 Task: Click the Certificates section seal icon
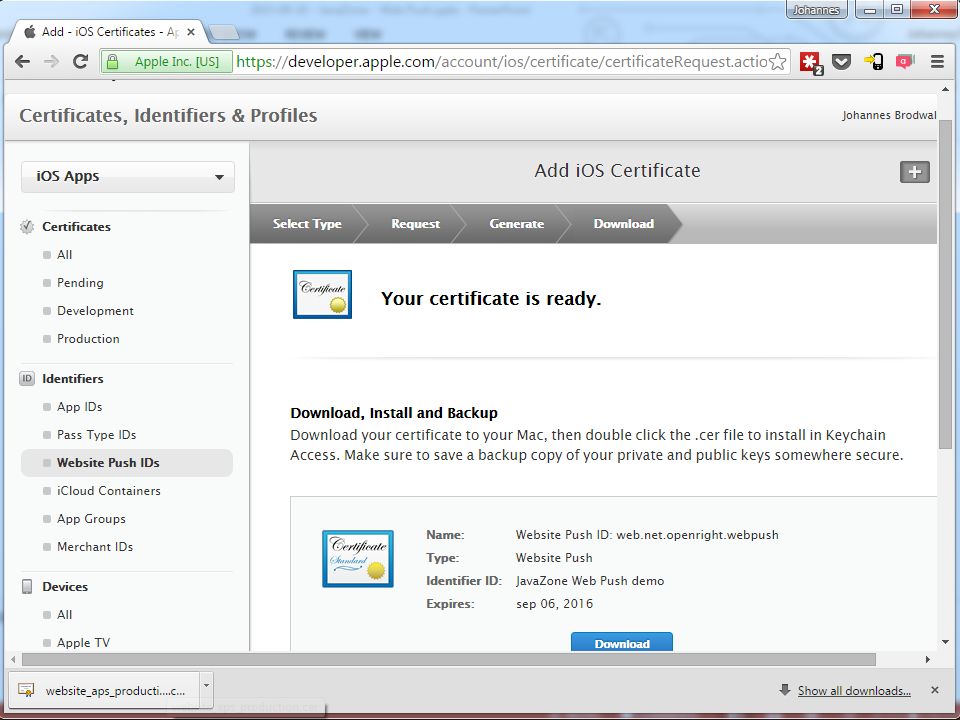point(27,227)
